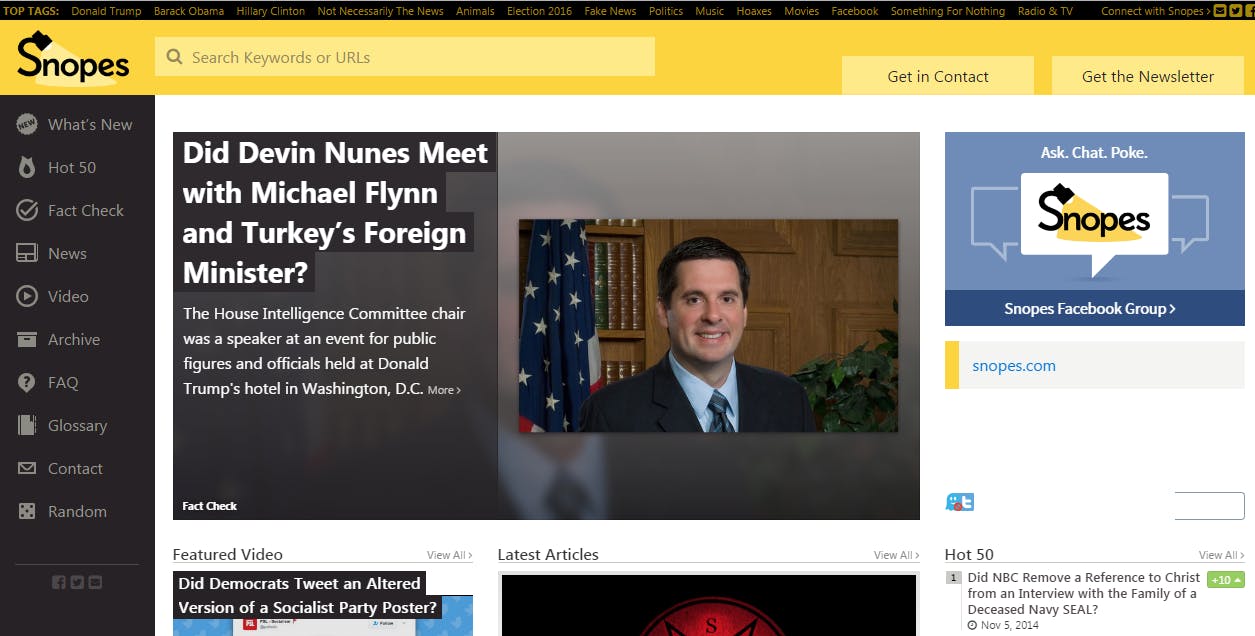This screenshot has width=1255, height=636.
Task: Open What's New via its NEW badge icon
Action: click(26, 124)
